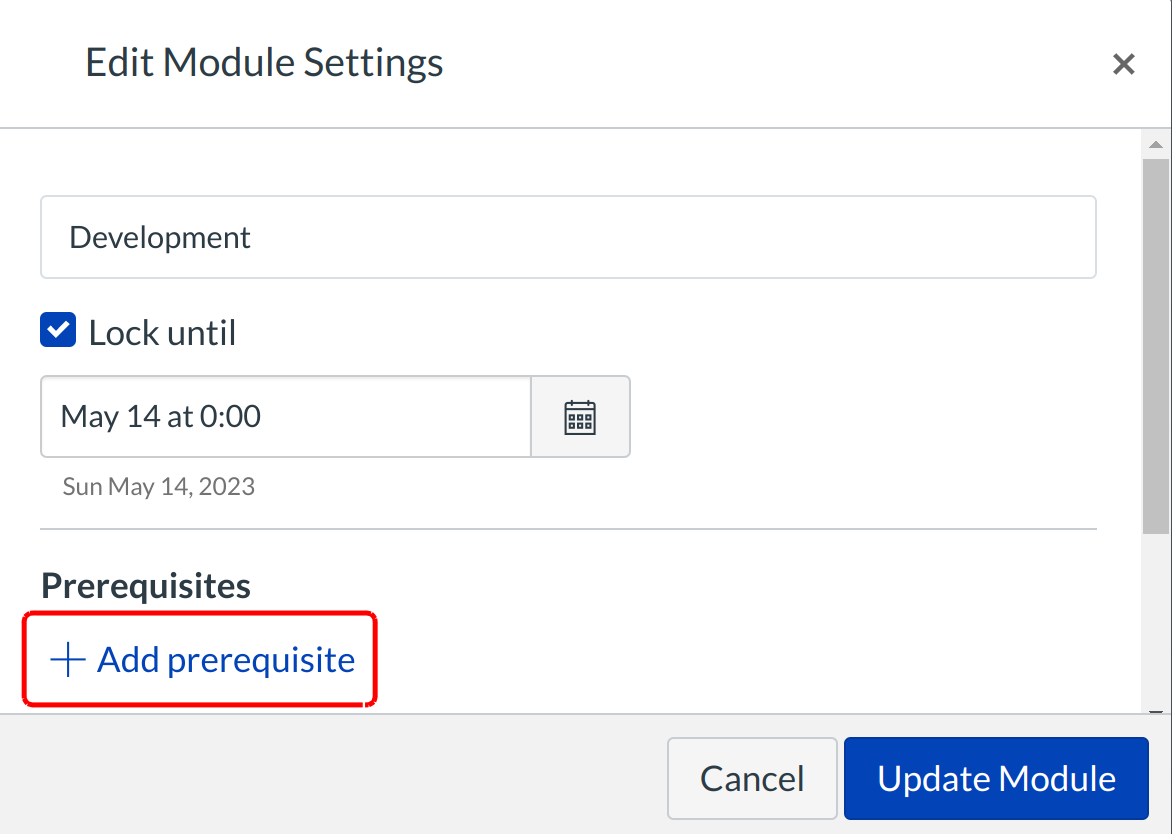
Task: Click the Lock until label text
Action: [x=162, y=333]
